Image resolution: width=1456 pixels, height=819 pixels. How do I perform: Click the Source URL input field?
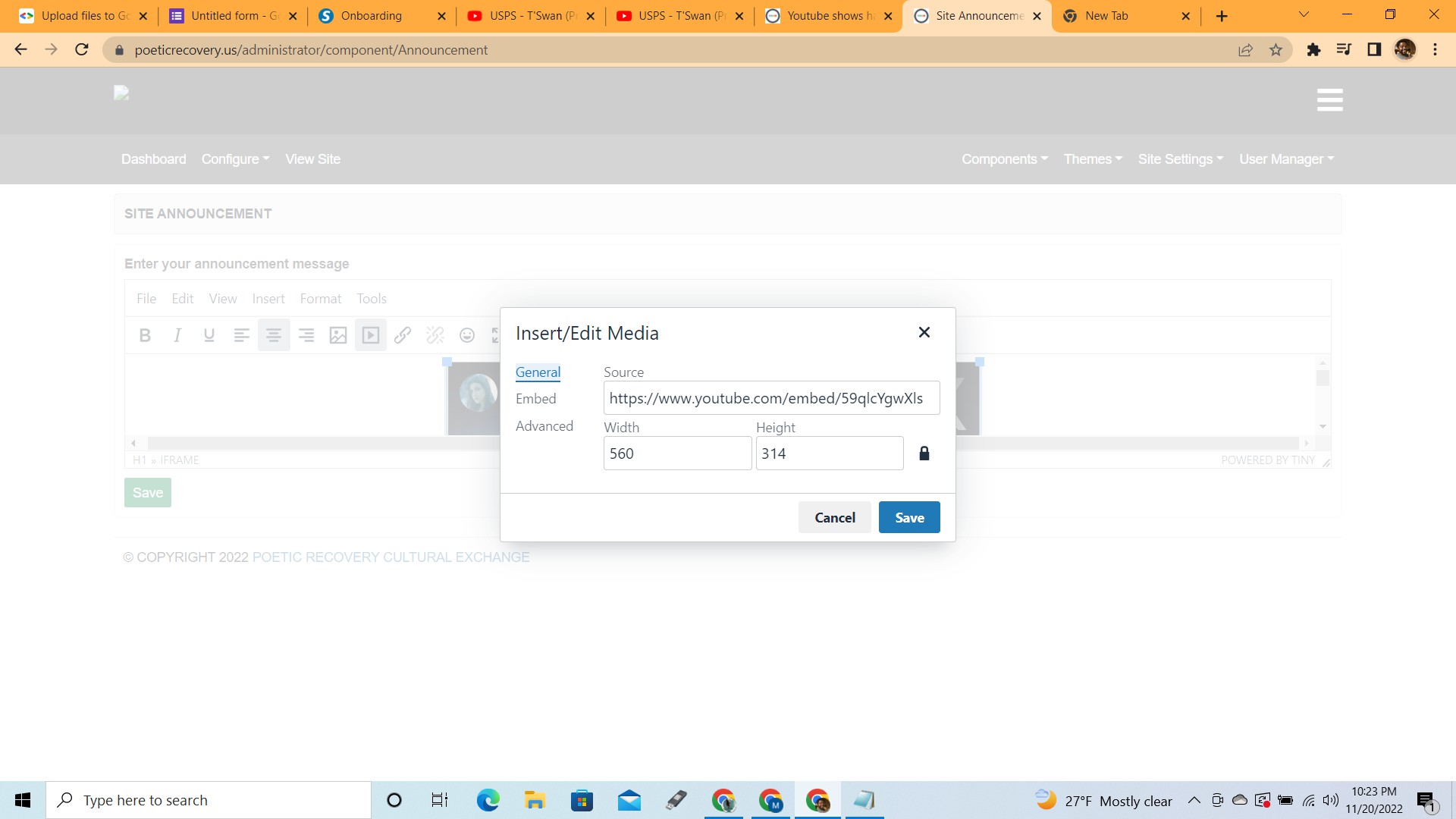point(771,398)
